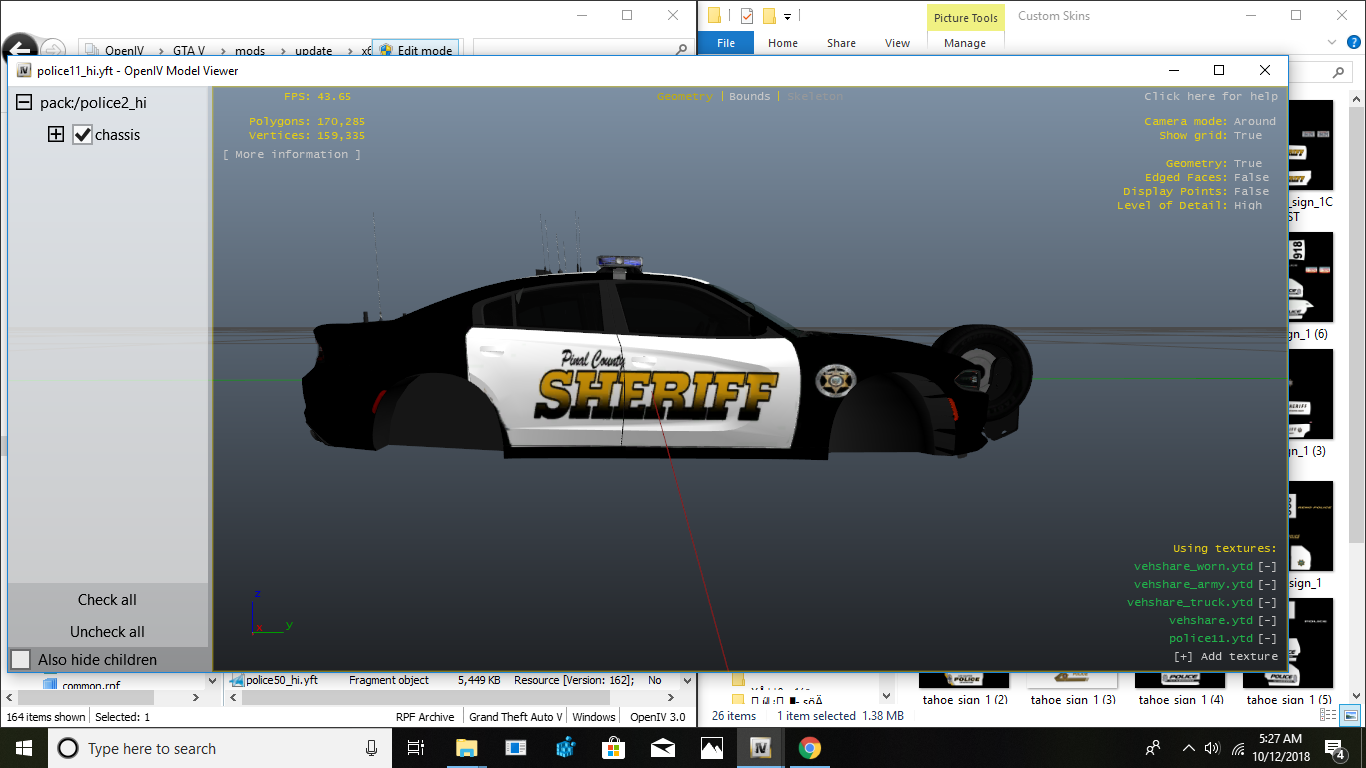Open the View ribbon tab in Explorer
The width and height of the screenshot is (1366, 768).
(x=898, y=43)
